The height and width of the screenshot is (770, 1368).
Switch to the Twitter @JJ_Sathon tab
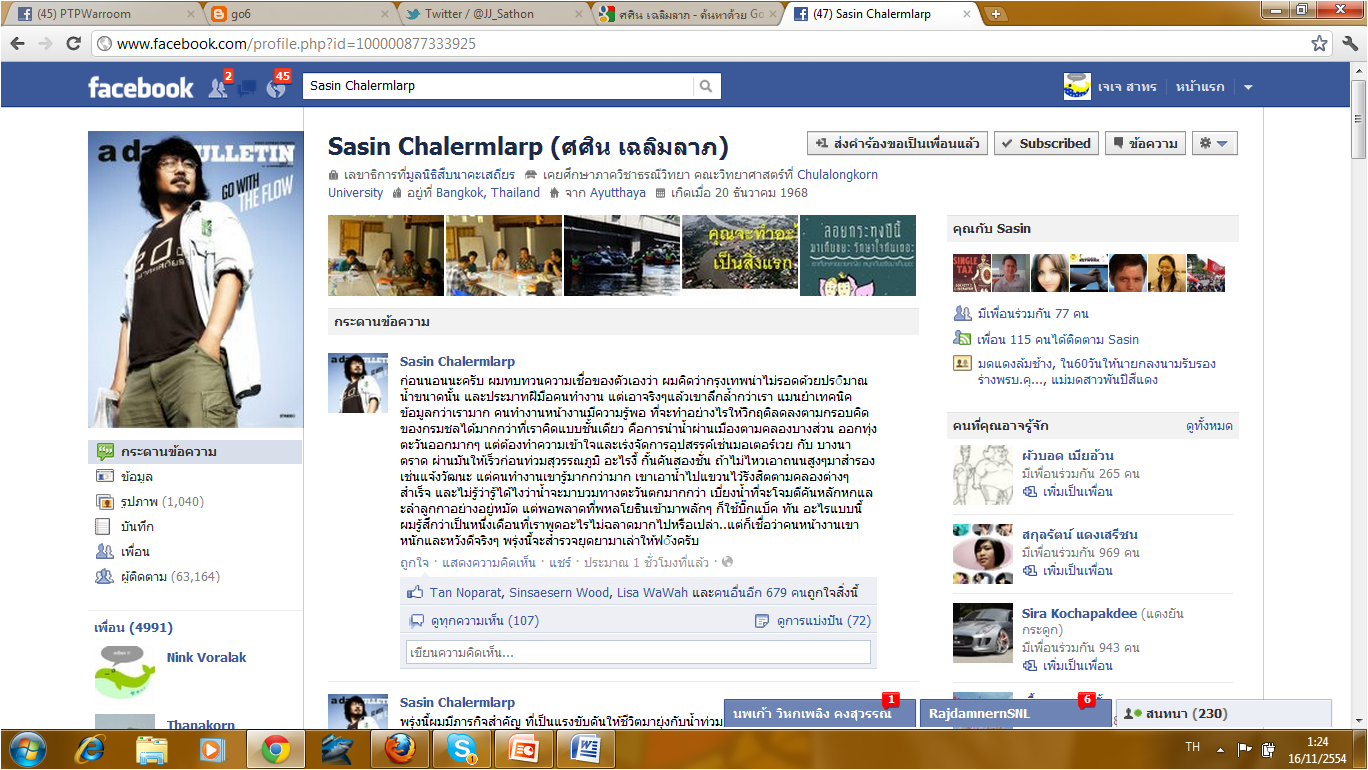point(488,14)
